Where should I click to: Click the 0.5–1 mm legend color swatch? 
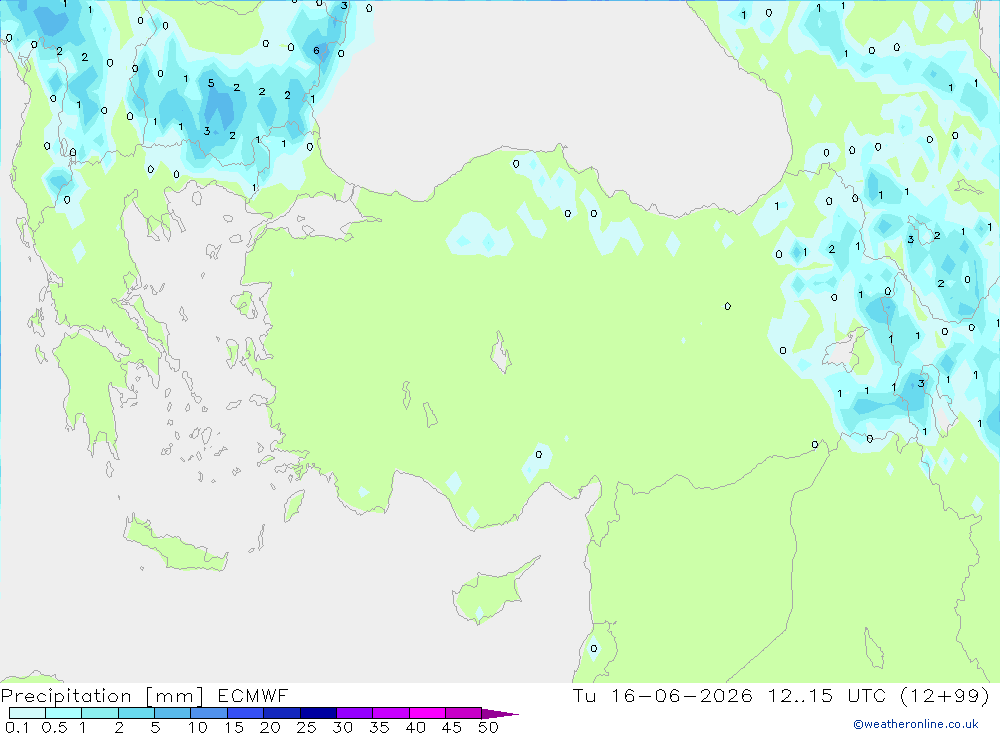(63, 713)
